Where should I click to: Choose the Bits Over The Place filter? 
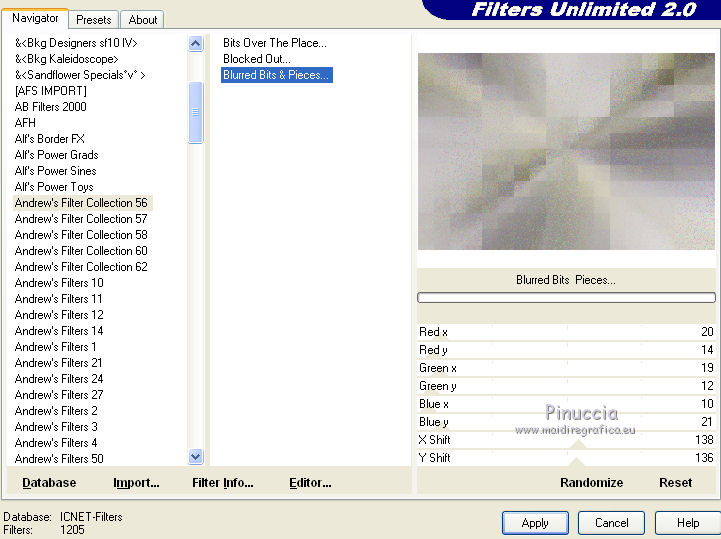(275, 43)
